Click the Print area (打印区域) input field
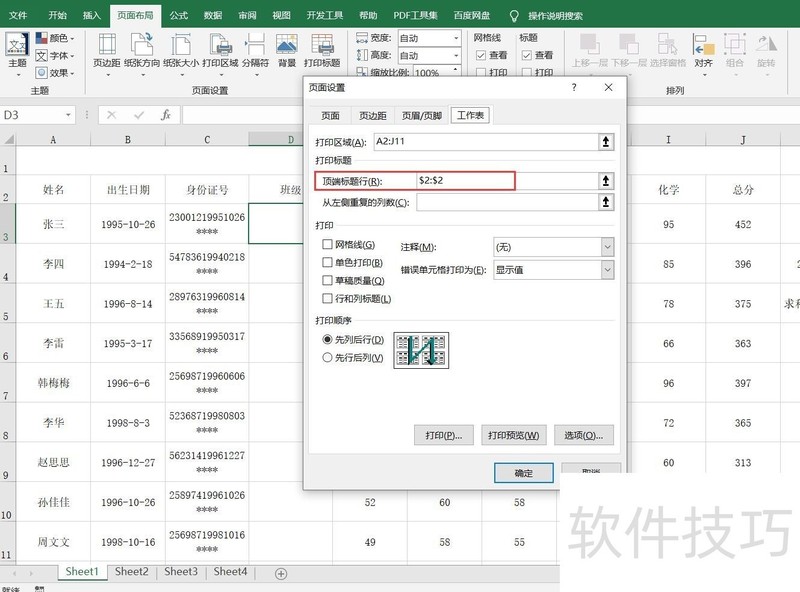800x592 pixels. pos(486,142)
